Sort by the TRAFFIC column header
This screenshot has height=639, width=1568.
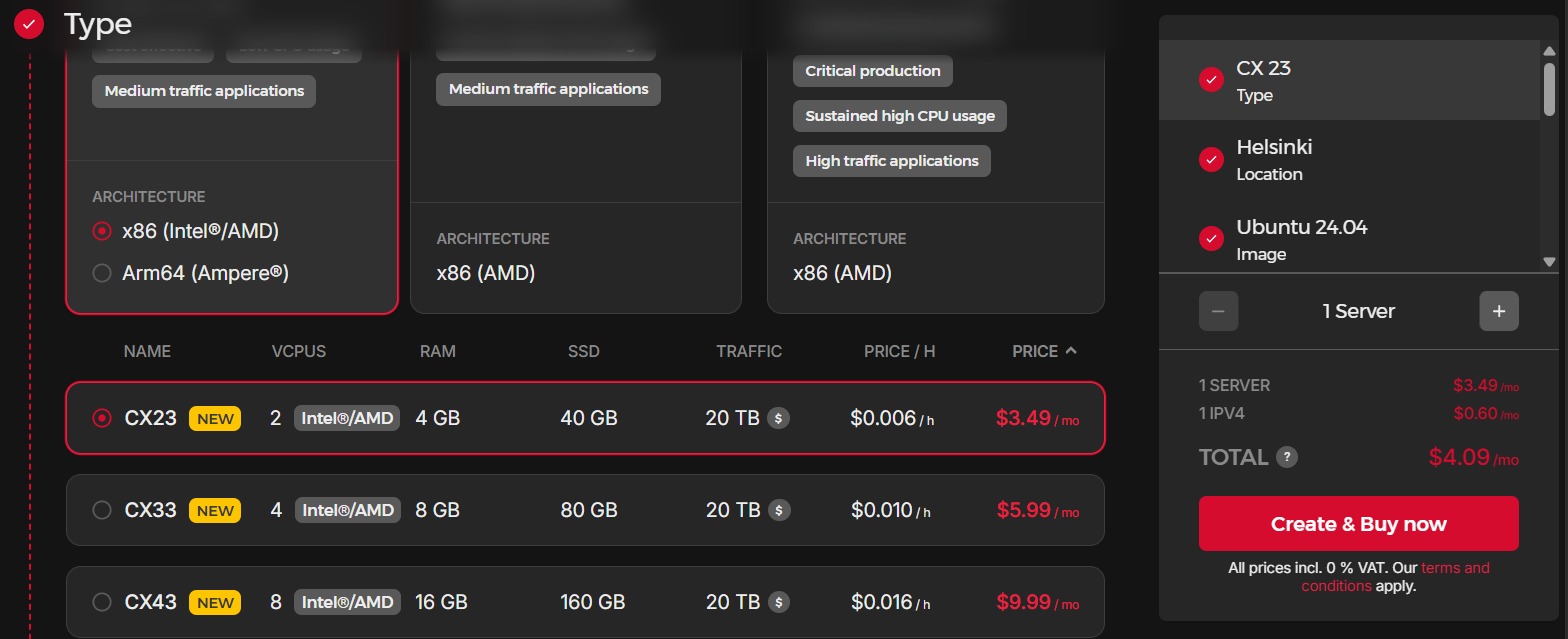point(749,351)
